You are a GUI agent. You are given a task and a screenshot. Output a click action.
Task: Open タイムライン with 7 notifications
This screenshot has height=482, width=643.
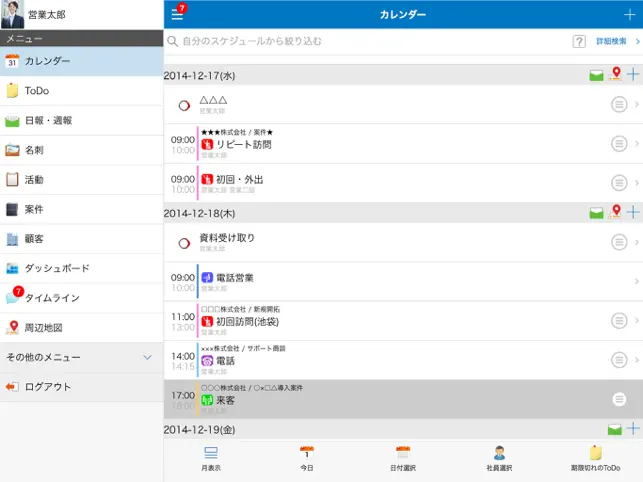coord(82,298)
